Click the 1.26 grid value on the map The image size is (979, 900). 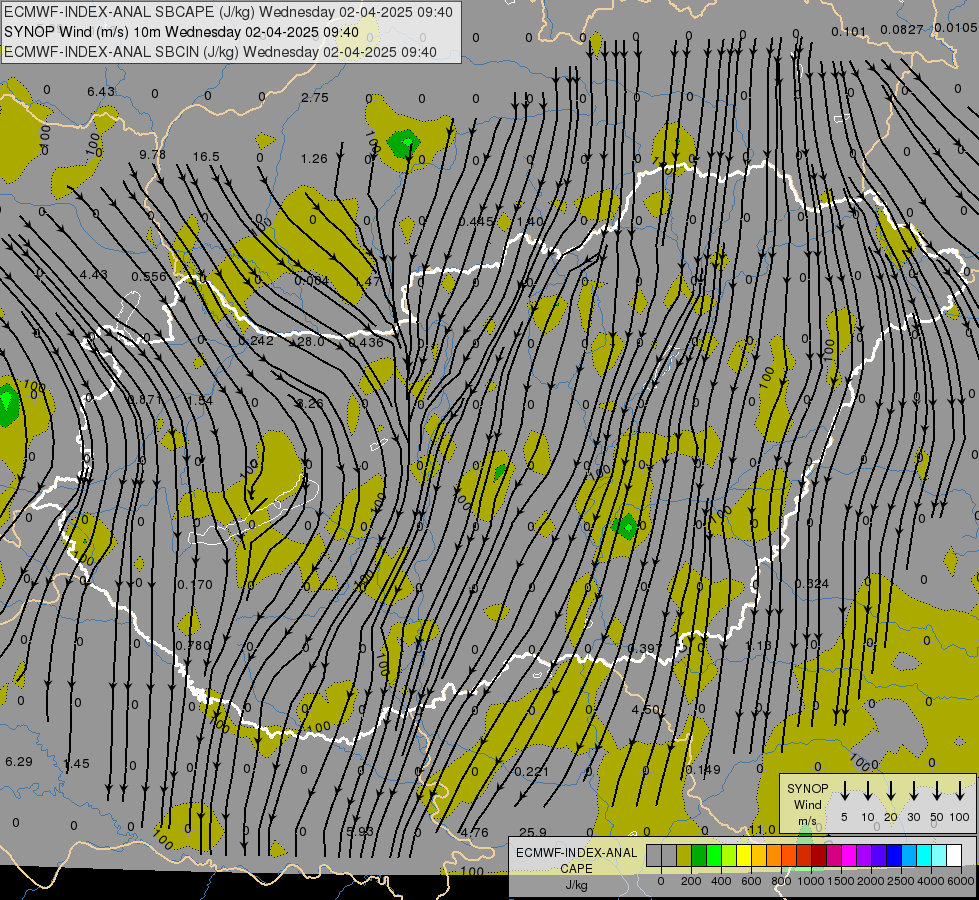point(314,159)
